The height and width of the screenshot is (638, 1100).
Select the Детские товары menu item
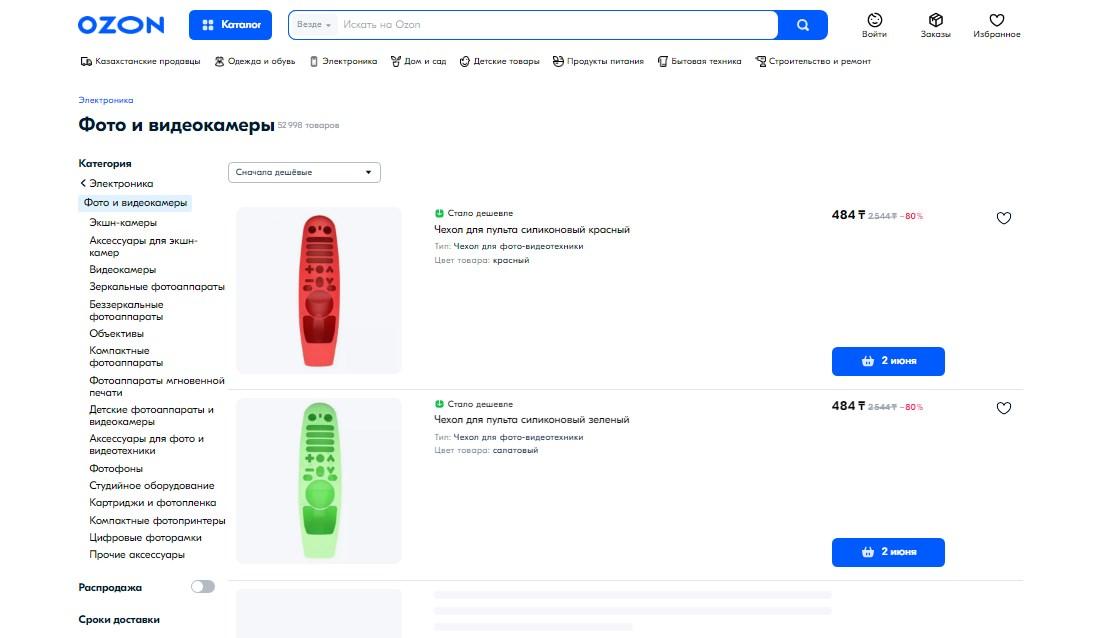499,61
